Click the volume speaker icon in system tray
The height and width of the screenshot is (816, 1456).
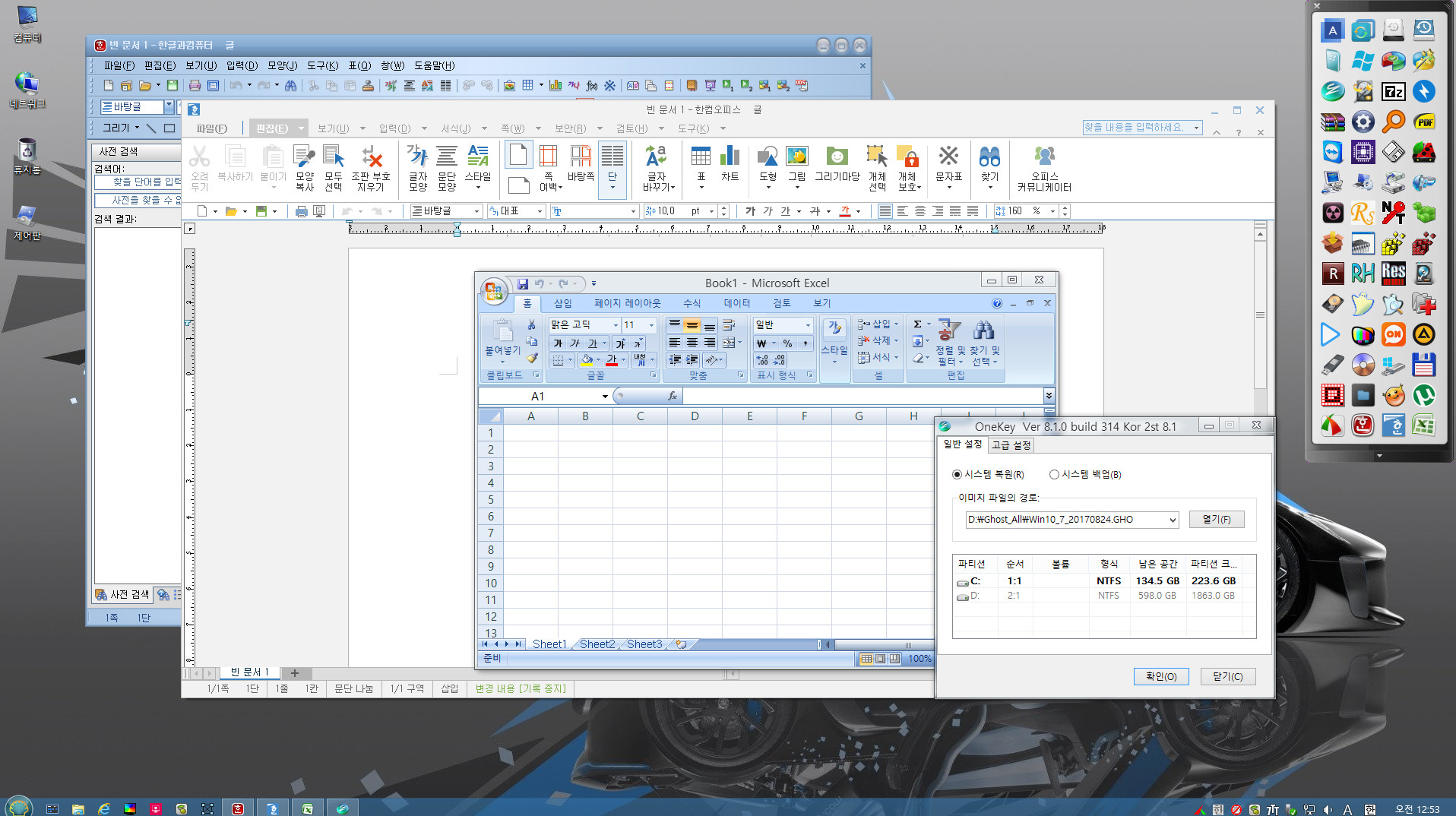(1328, 809)
